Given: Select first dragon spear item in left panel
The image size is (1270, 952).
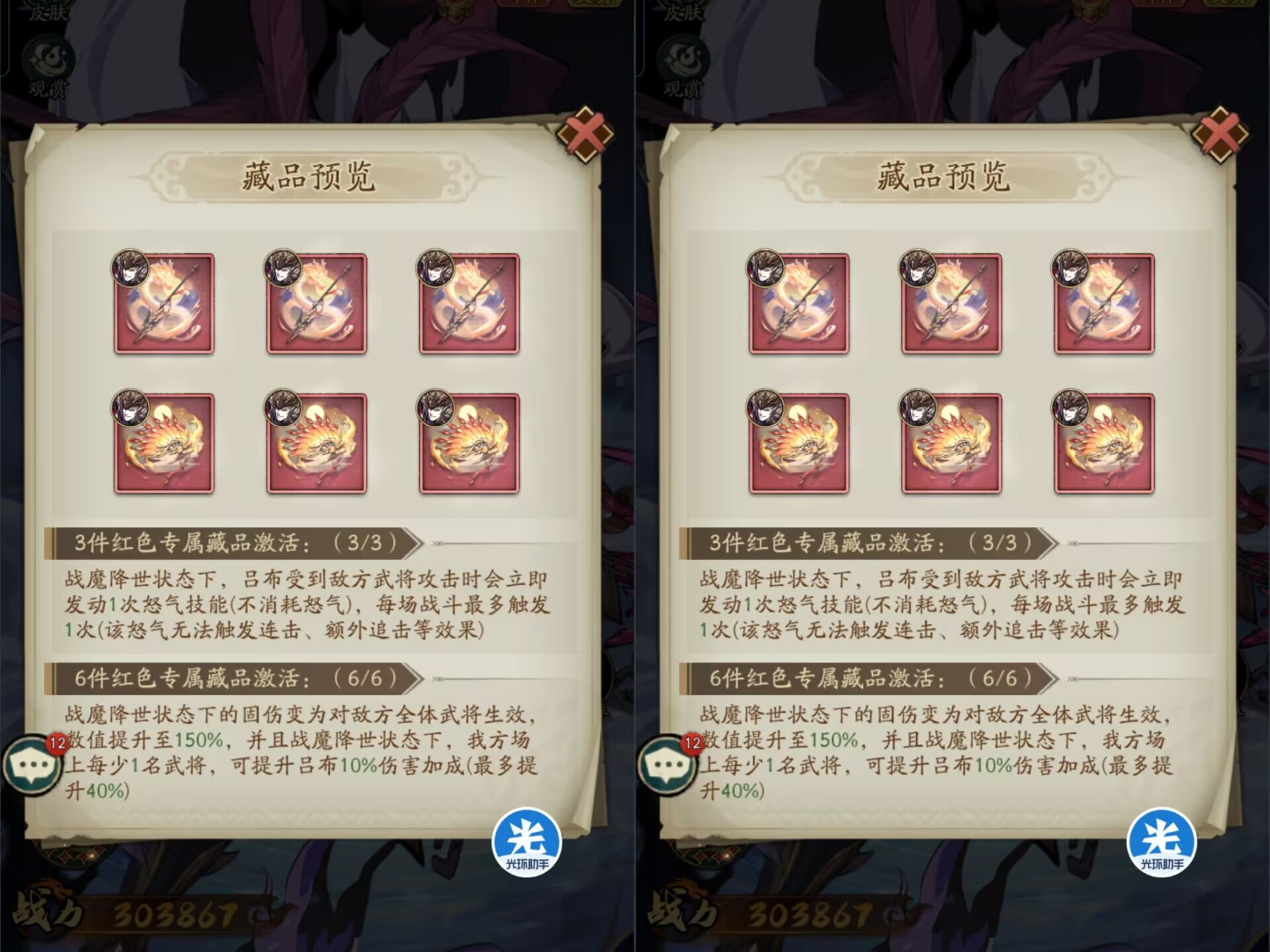Looking at the screenshot, I should point(164,303).
